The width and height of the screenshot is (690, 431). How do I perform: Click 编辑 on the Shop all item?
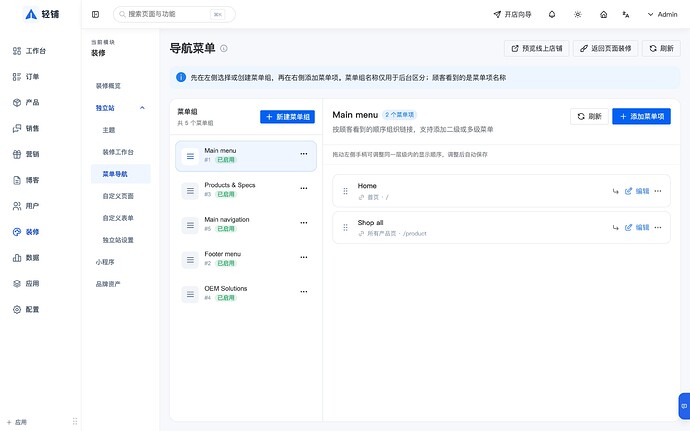(x=637, y=228)
